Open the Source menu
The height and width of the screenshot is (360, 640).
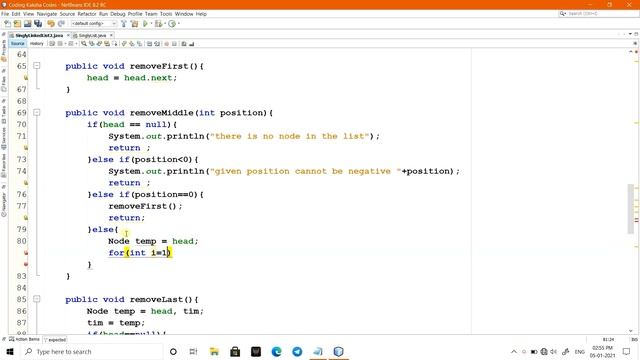(x=67, y=14)
